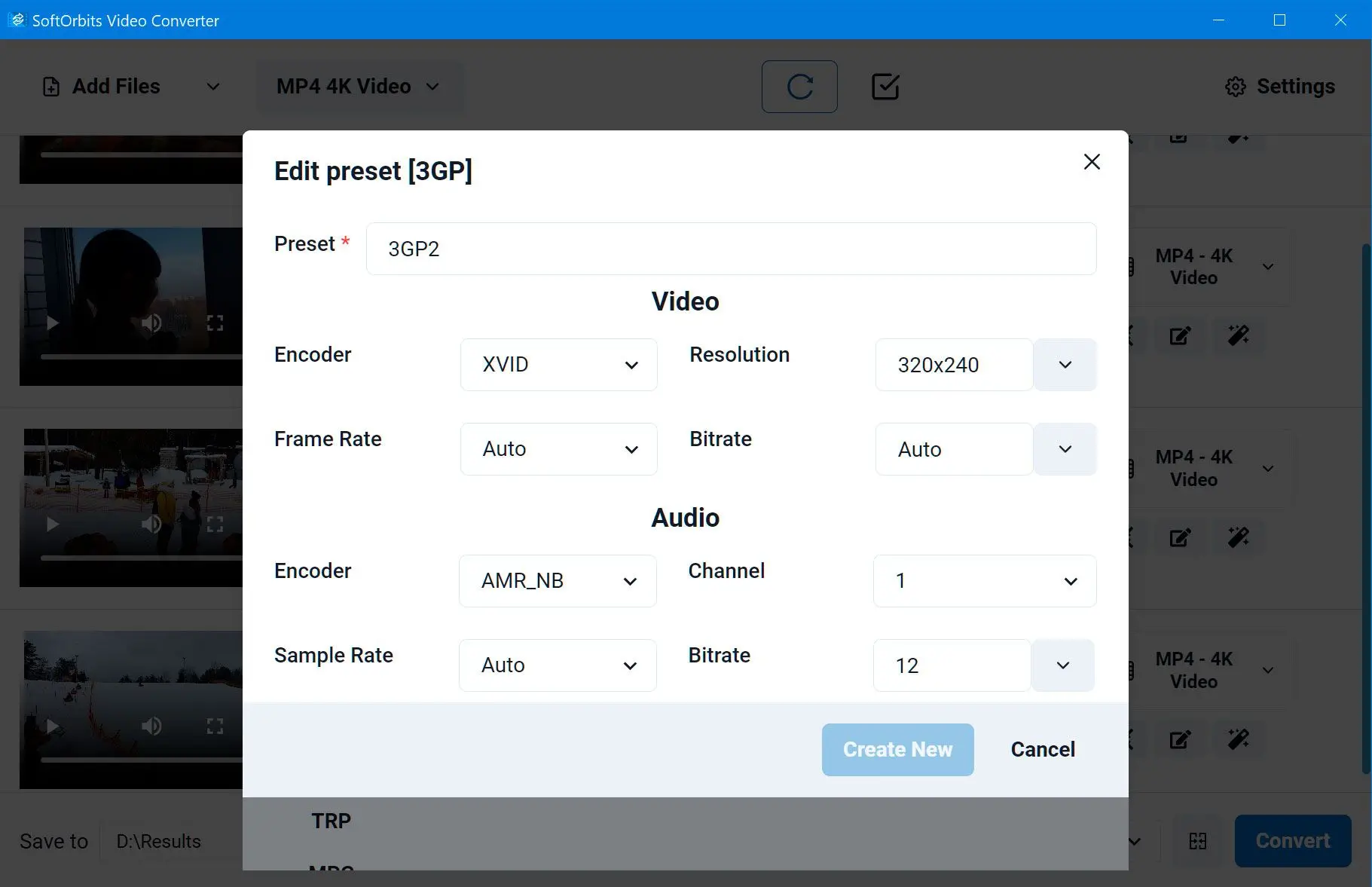The width and height of the screenshot is (1372, 887).
Task: Open fullscreen on the second video thumbnail
Action: 215,323
